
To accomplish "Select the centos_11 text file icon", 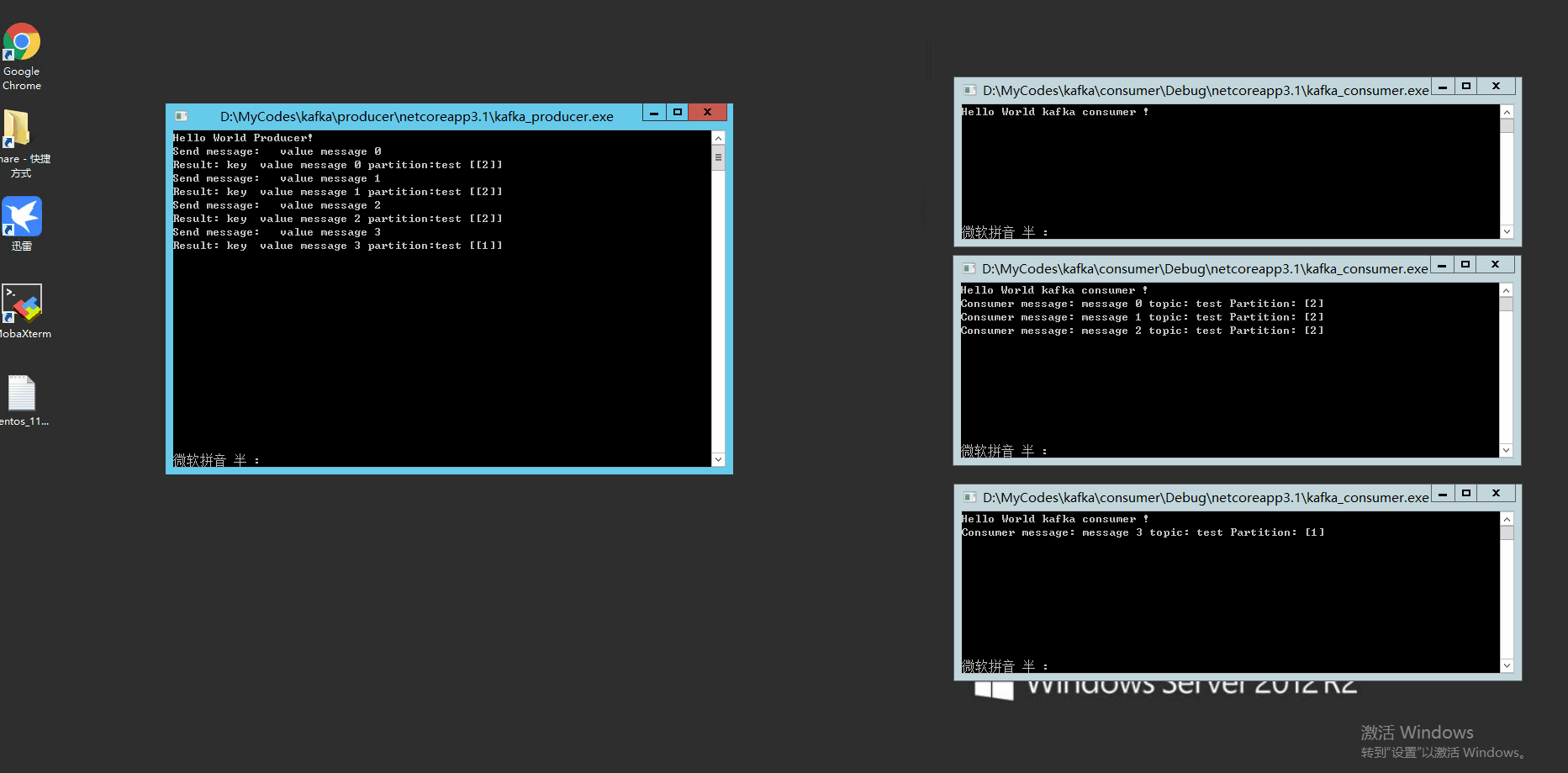I will (x=23, y=400).
